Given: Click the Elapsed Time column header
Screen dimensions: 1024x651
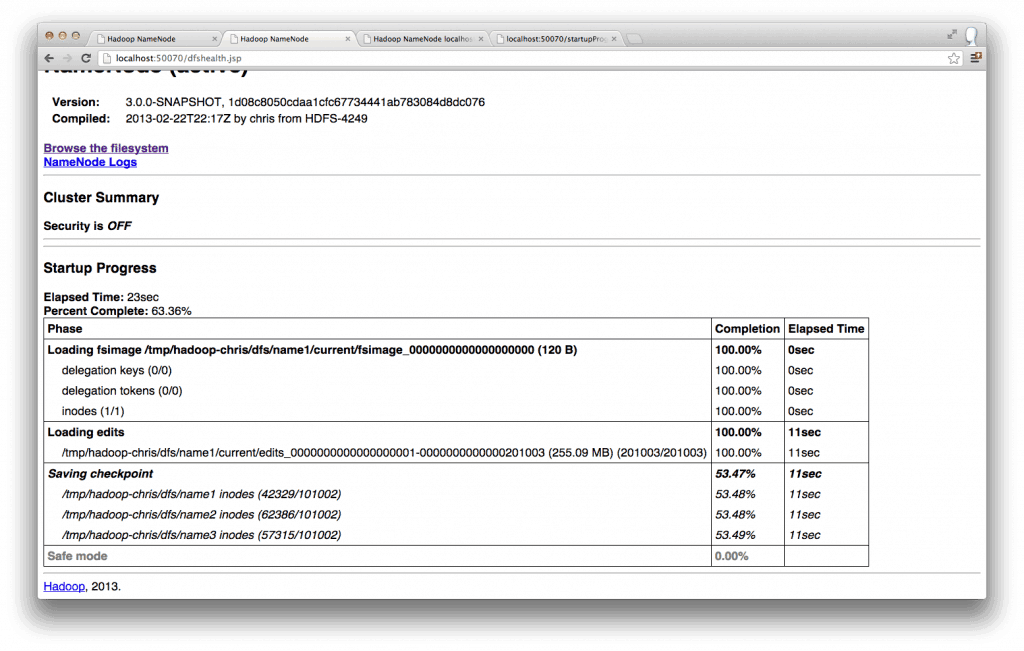Looking at the screenshot, I should tap(826, 329).
